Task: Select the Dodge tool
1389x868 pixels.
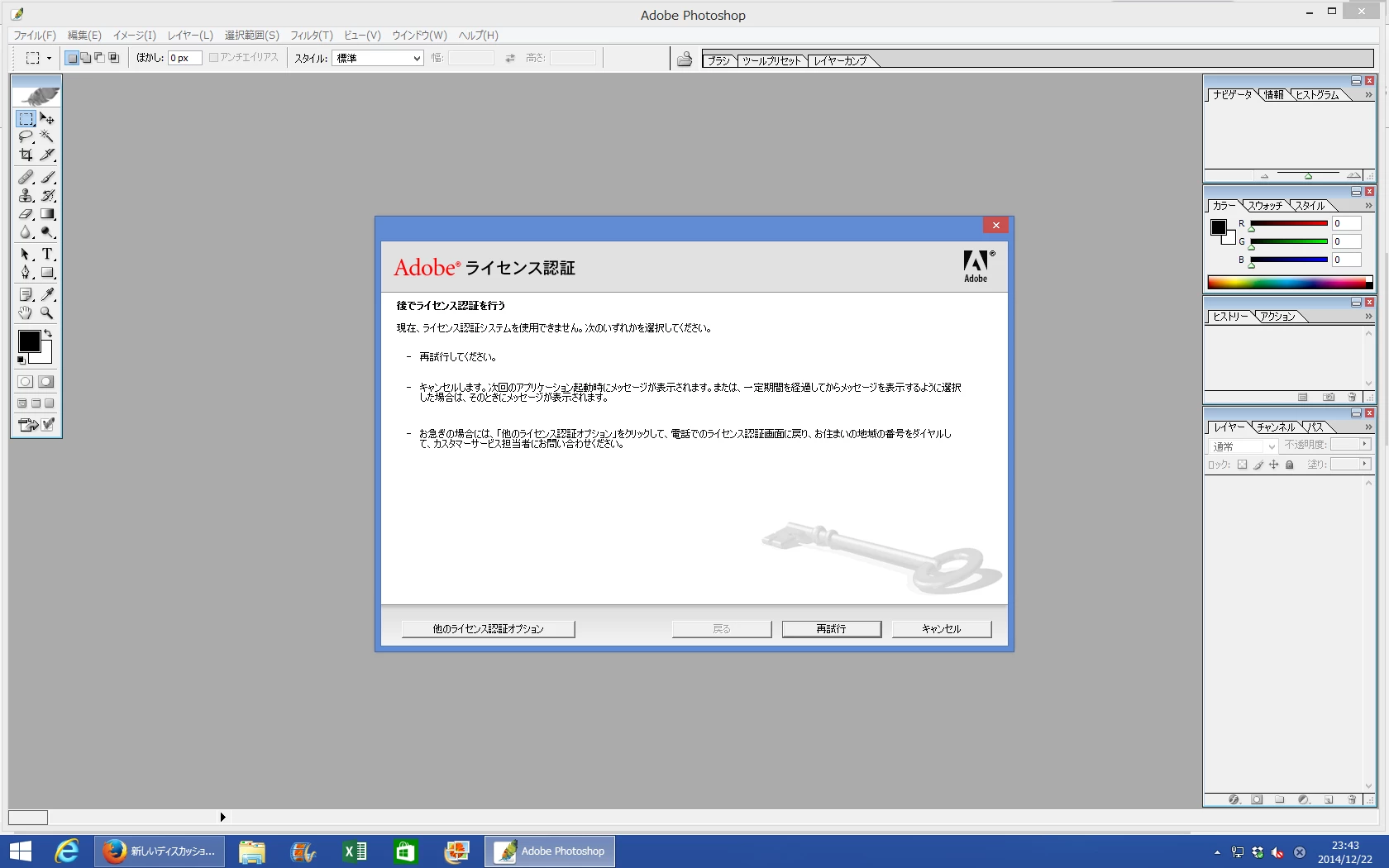Action: 47,232
